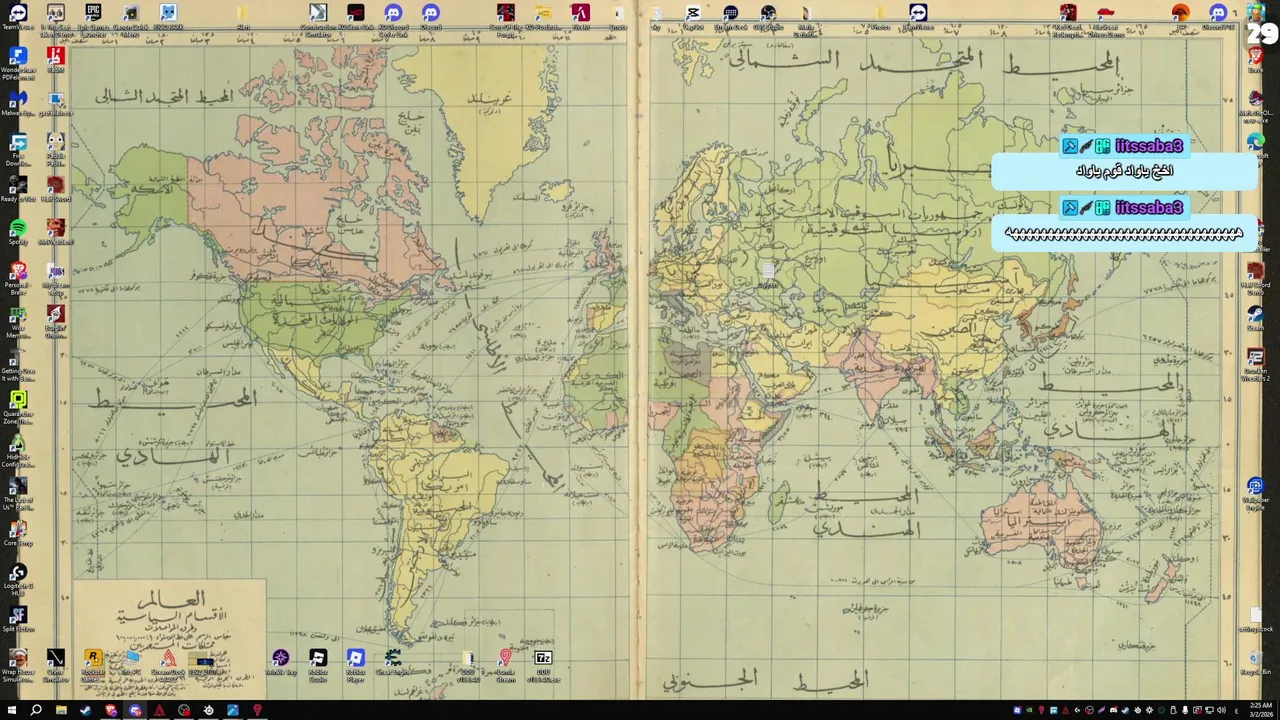The image size is (1280, 720).
Task: Open the Steam shortcut in right column
Action: (1255, 318)
